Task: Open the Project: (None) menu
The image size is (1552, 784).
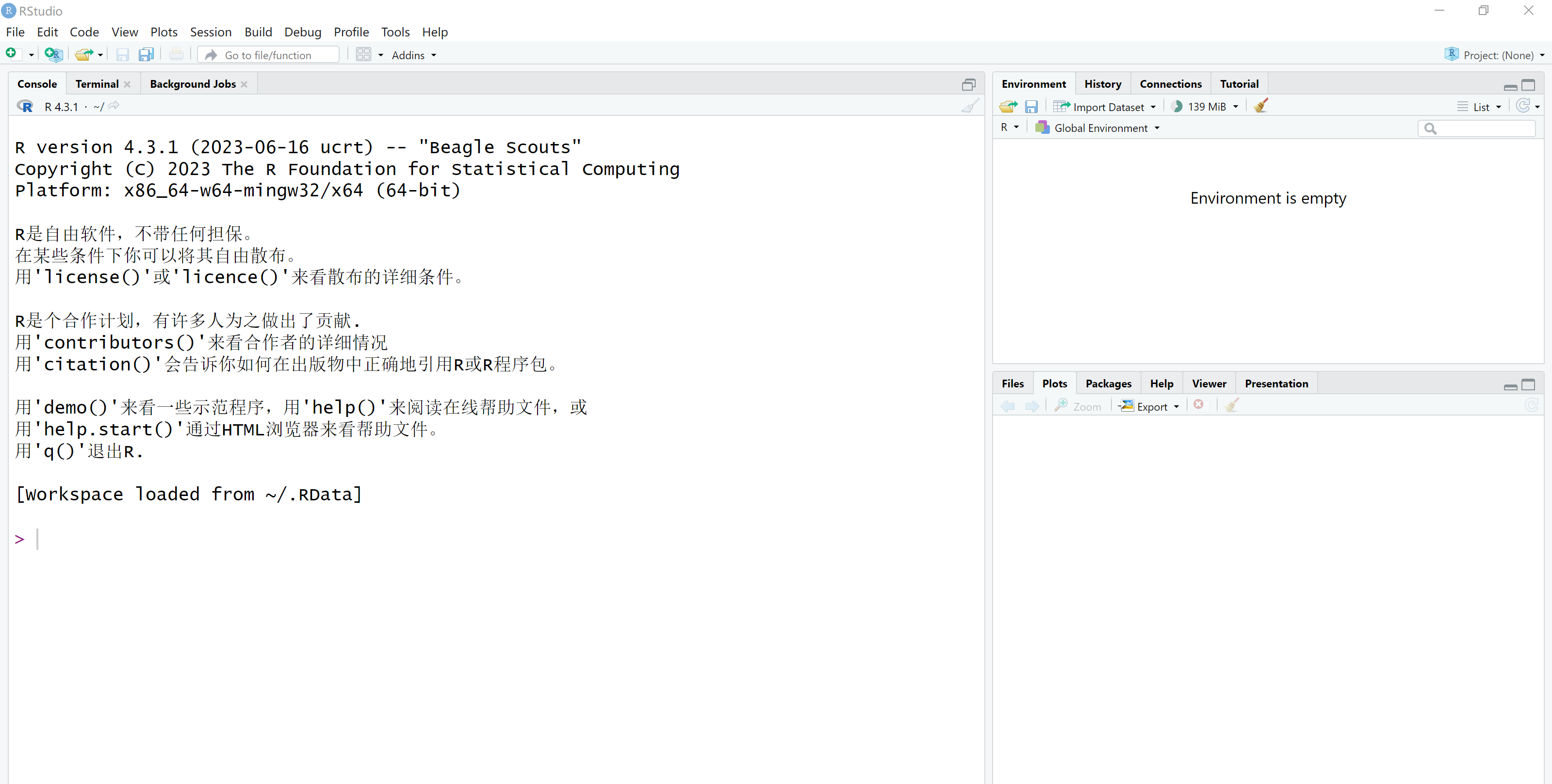Action: pos(1495,55)
